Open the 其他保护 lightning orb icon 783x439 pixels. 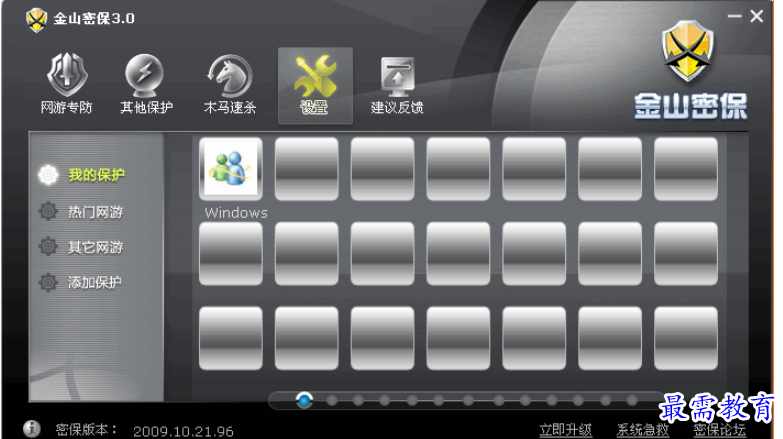click(144, 75)
